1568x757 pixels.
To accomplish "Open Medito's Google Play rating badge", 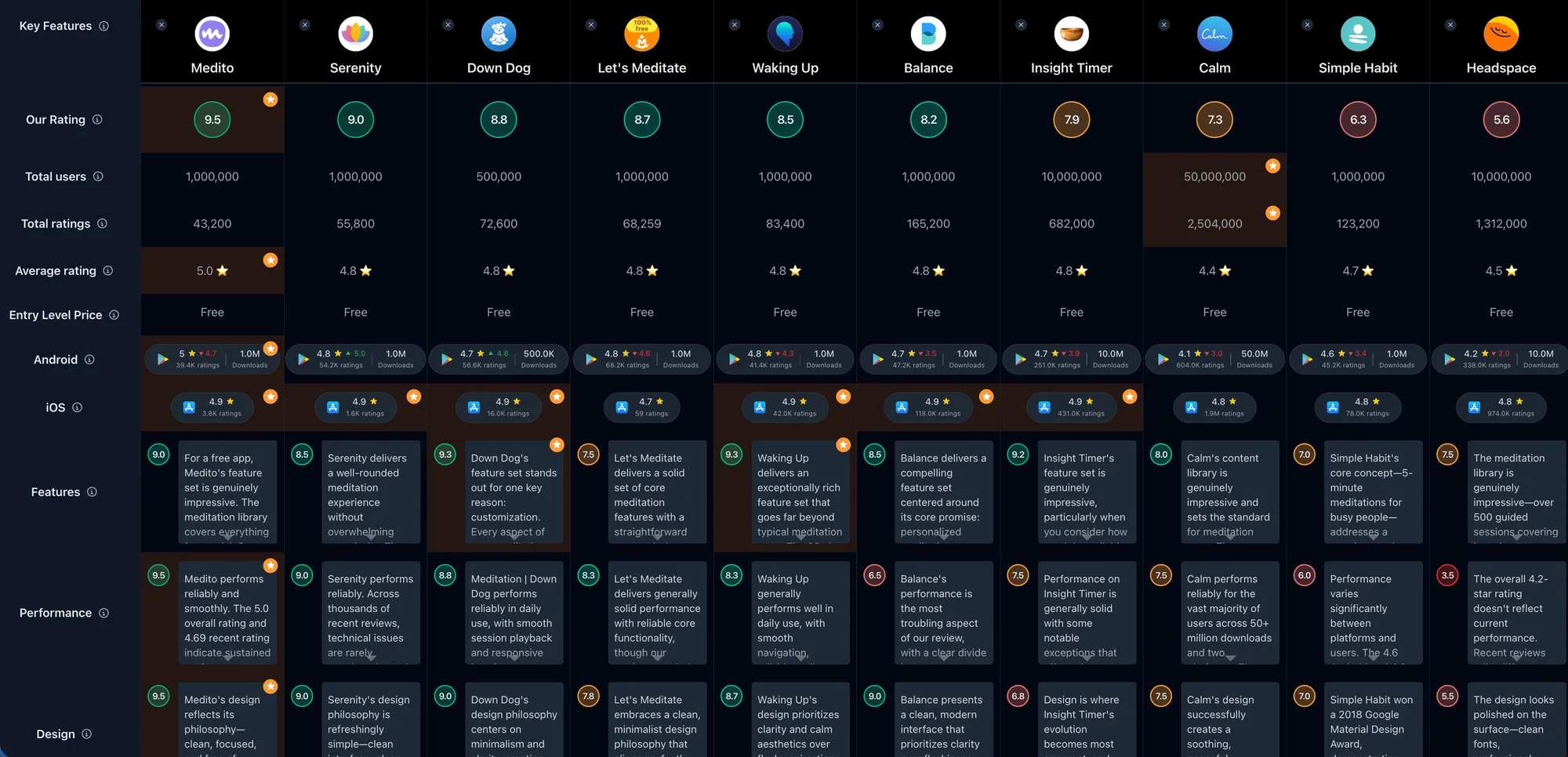I will (212, 359).
